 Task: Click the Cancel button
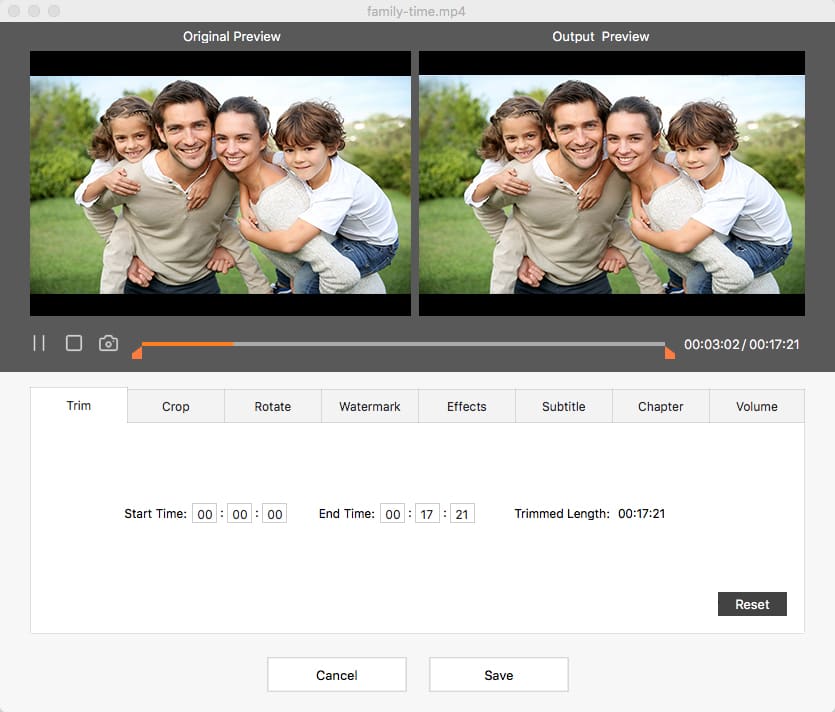point(337,675)
